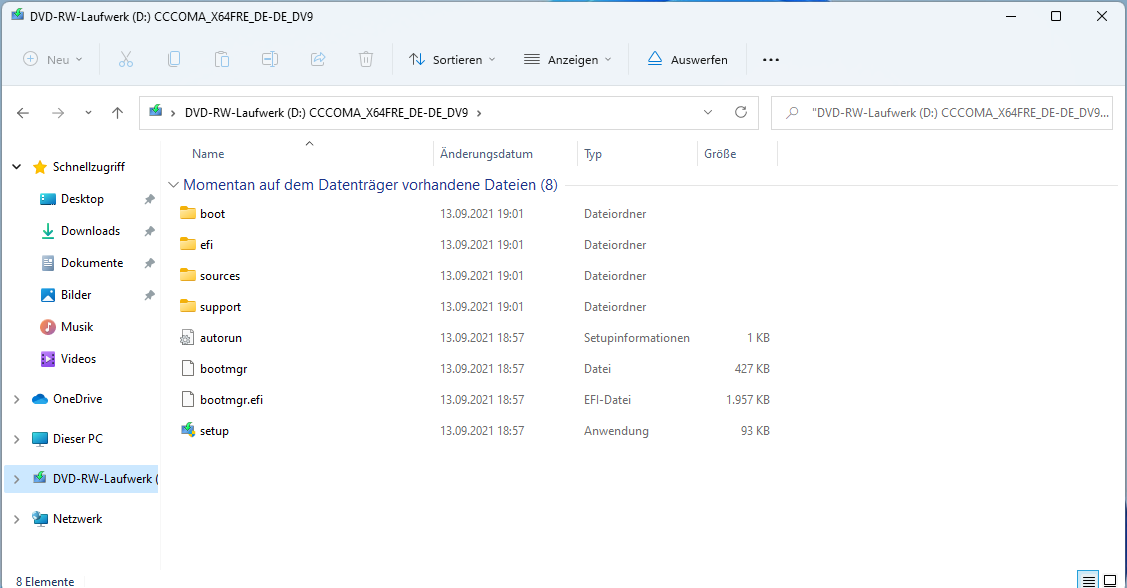The width and height of the screenshot is (1127, 588).
Task: Click 'Setupinformationen' type cell
Action: [637, 338]
